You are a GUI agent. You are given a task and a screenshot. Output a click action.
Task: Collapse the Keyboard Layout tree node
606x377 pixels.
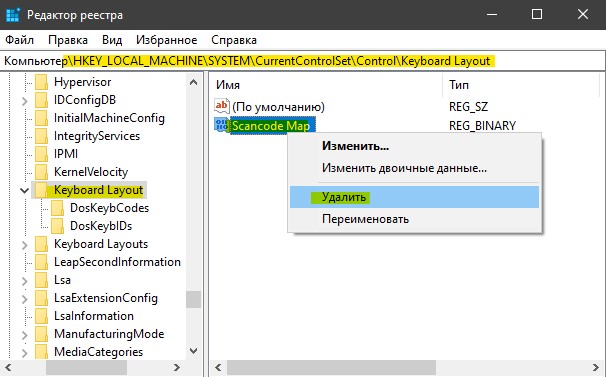tap(25, 190)
